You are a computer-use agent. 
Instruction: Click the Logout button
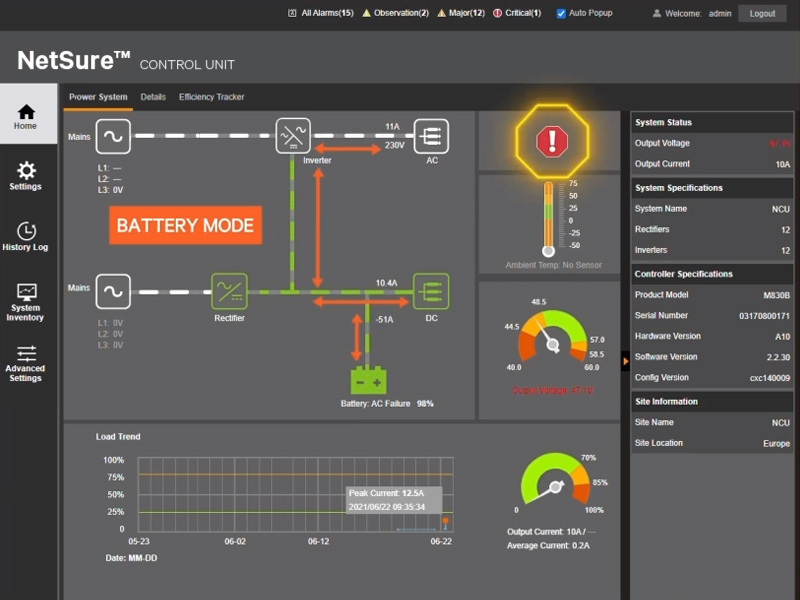coord(762,13)
